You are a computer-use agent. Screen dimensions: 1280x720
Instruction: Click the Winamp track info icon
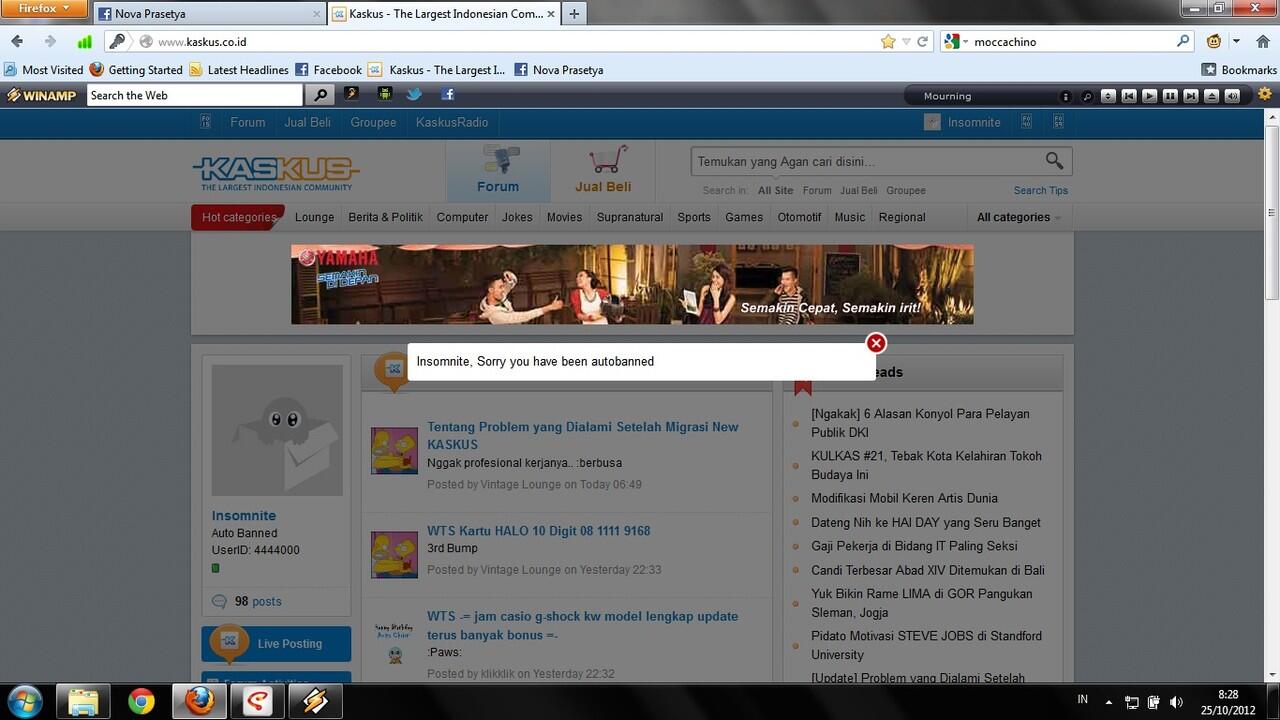click(x=1065, y=96)
